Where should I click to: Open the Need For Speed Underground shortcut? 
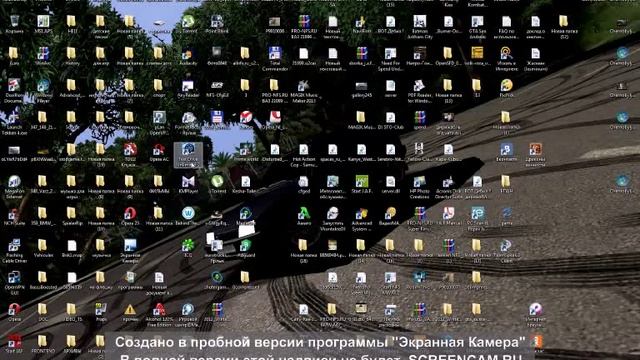[390, 58]
